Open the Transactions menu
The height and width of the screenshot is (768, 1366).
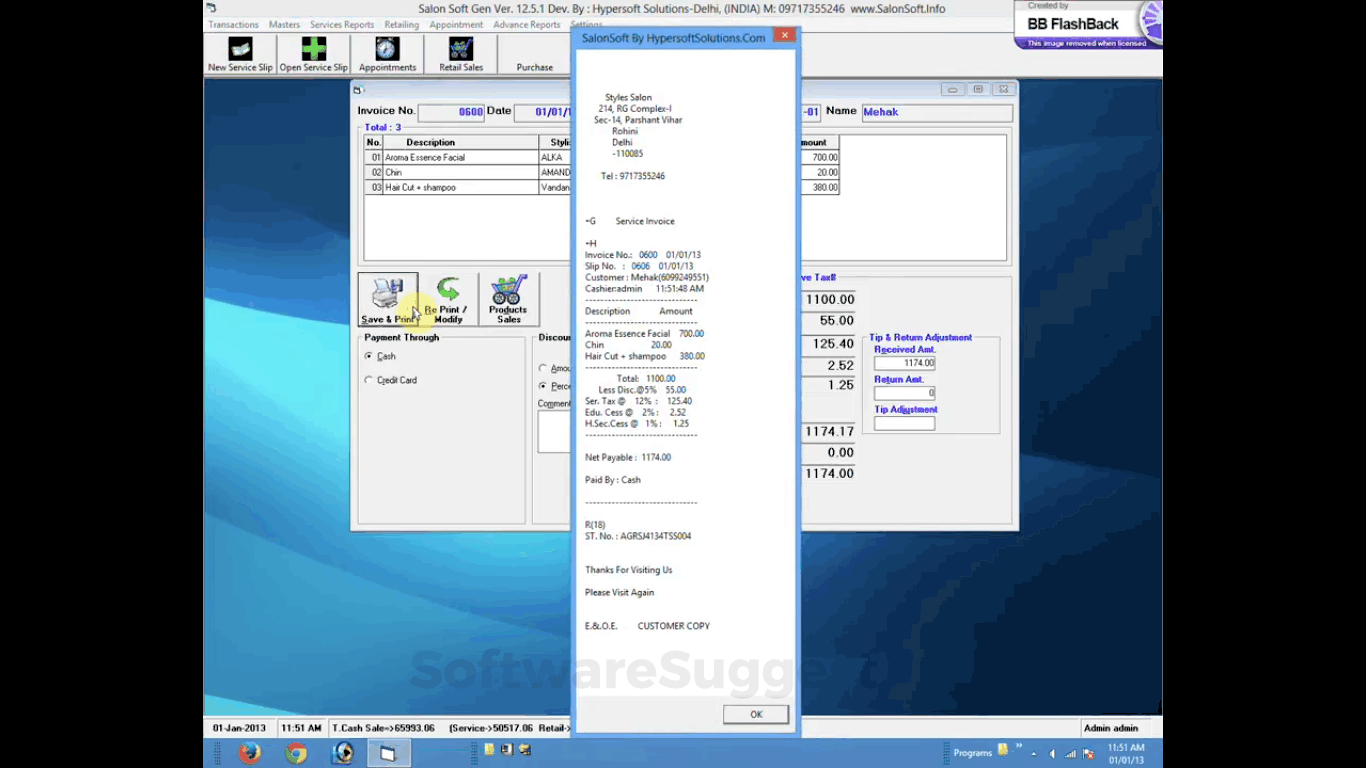pyautogui.click(x=234, y=25)
